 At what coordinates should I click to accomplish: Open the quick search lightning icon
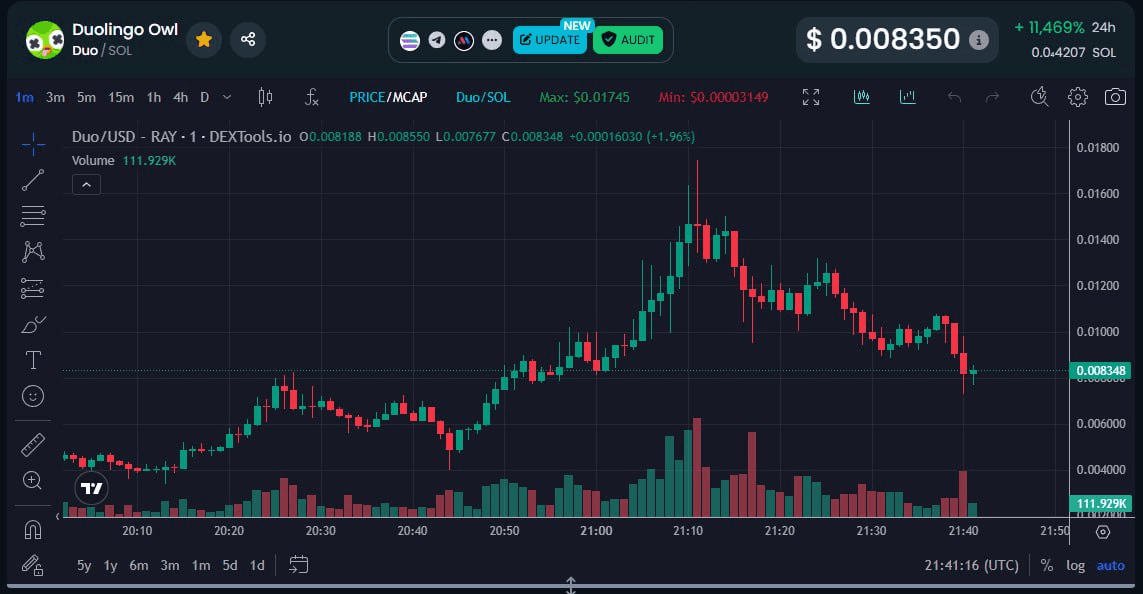coord(1039,97)
